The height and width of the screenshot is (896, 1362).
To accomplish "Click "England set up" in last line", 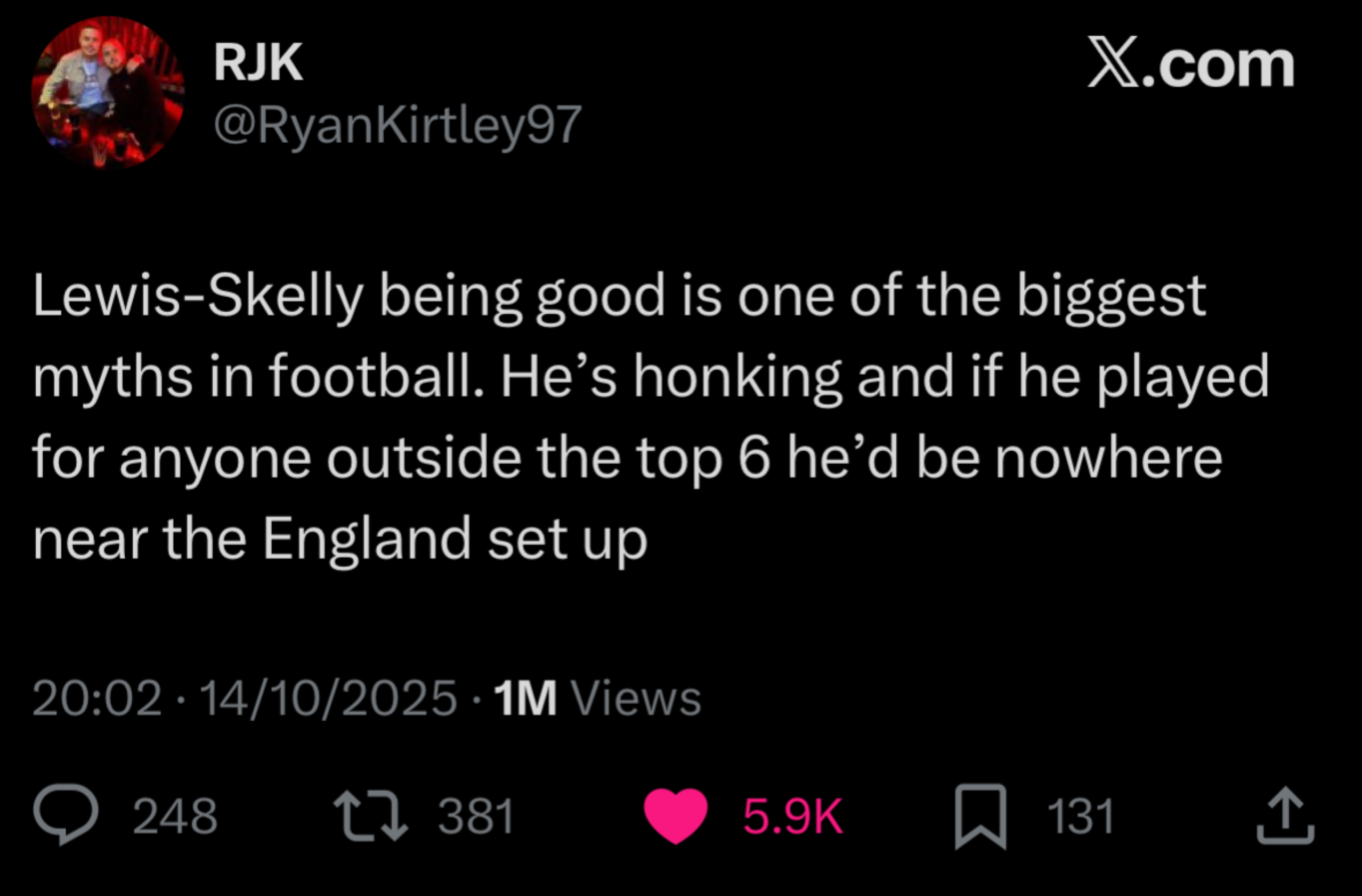I will coord(455,539).
